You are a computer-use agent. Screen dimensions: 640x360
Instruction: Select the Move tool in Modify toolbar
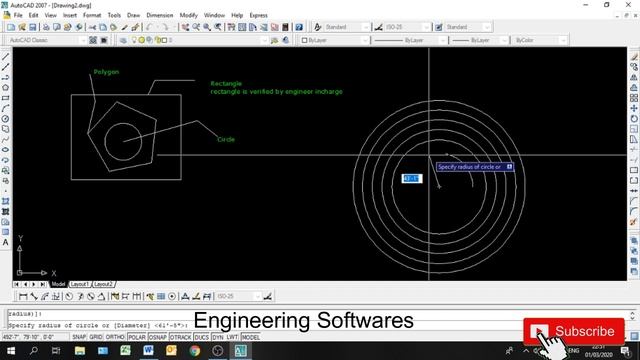(x=634, y=109)
